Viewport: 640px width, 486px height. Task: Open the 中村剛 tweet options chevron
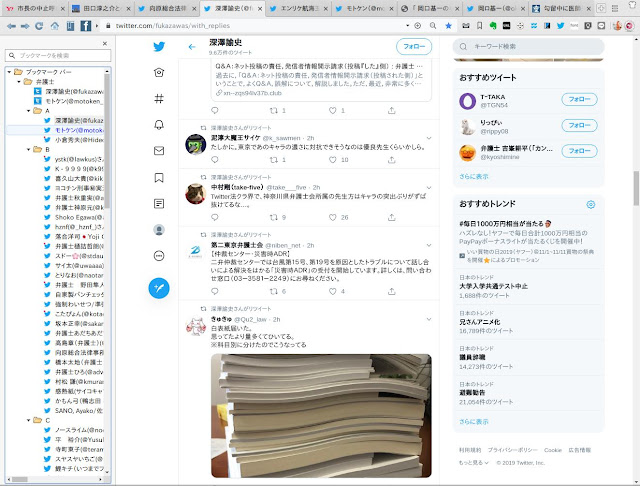coord(429,188)
